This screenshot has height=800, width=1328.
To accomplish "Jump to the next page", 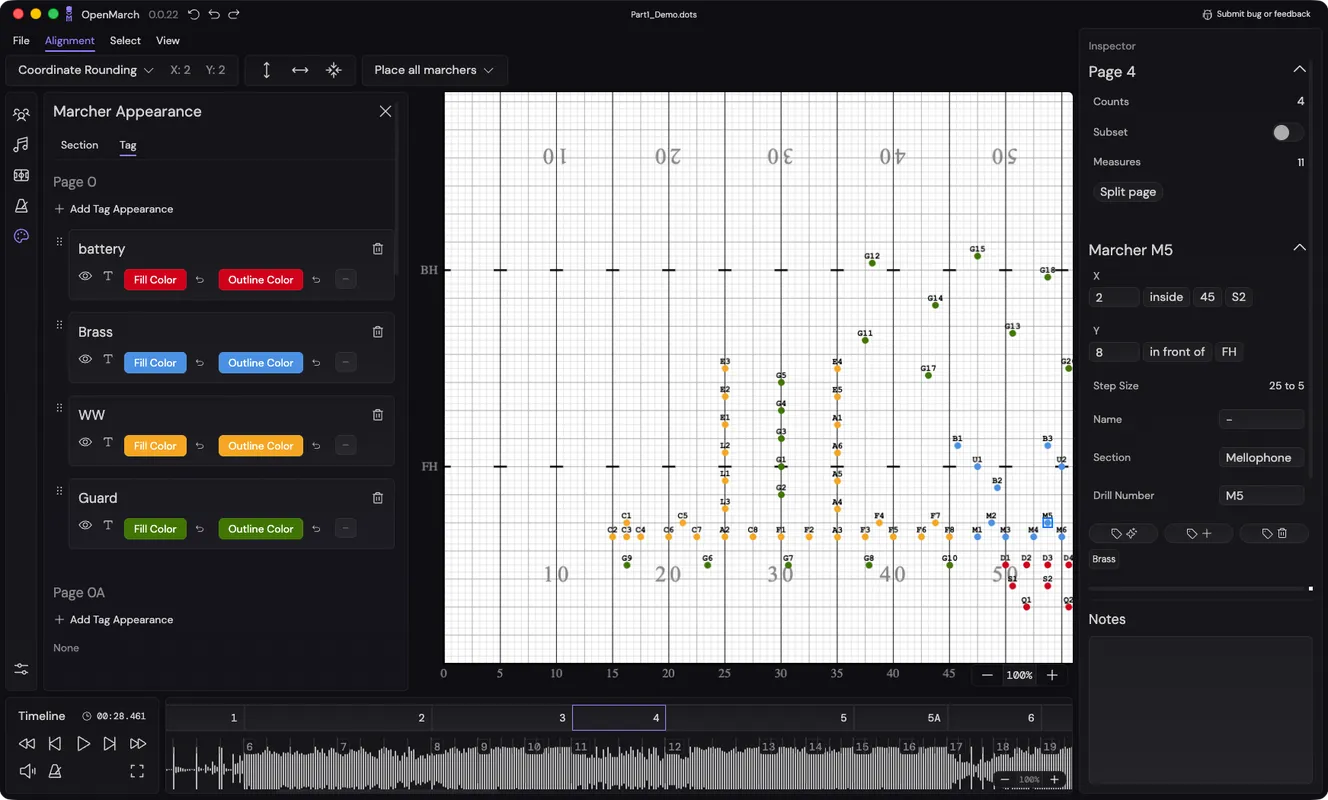I will (x=110, y=743).
